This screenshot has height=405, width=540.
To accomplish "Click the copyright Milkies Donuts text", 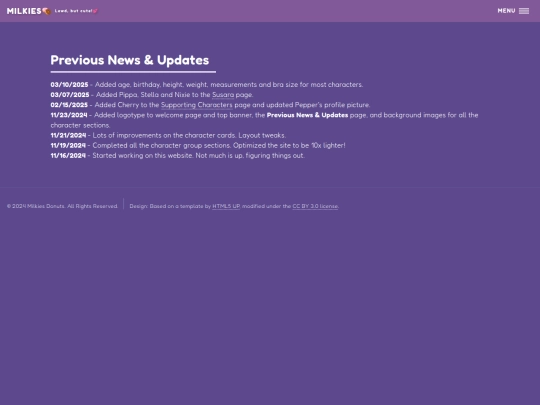I will pyautogui.click(x=62, y=206).
